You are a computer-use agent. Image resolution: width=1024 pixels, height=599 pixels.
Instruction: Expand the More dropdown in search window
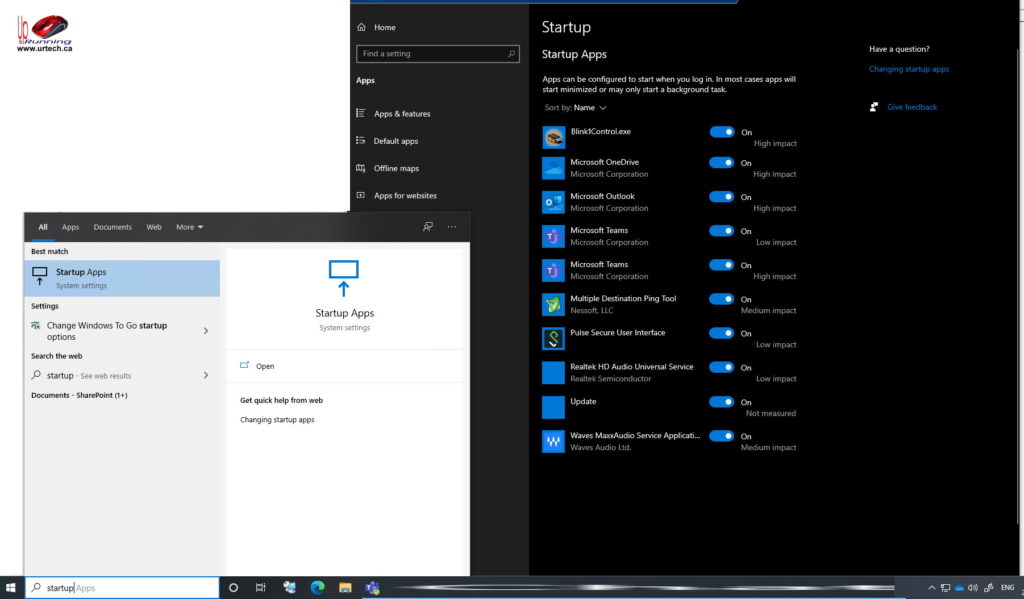coord(189,227)
